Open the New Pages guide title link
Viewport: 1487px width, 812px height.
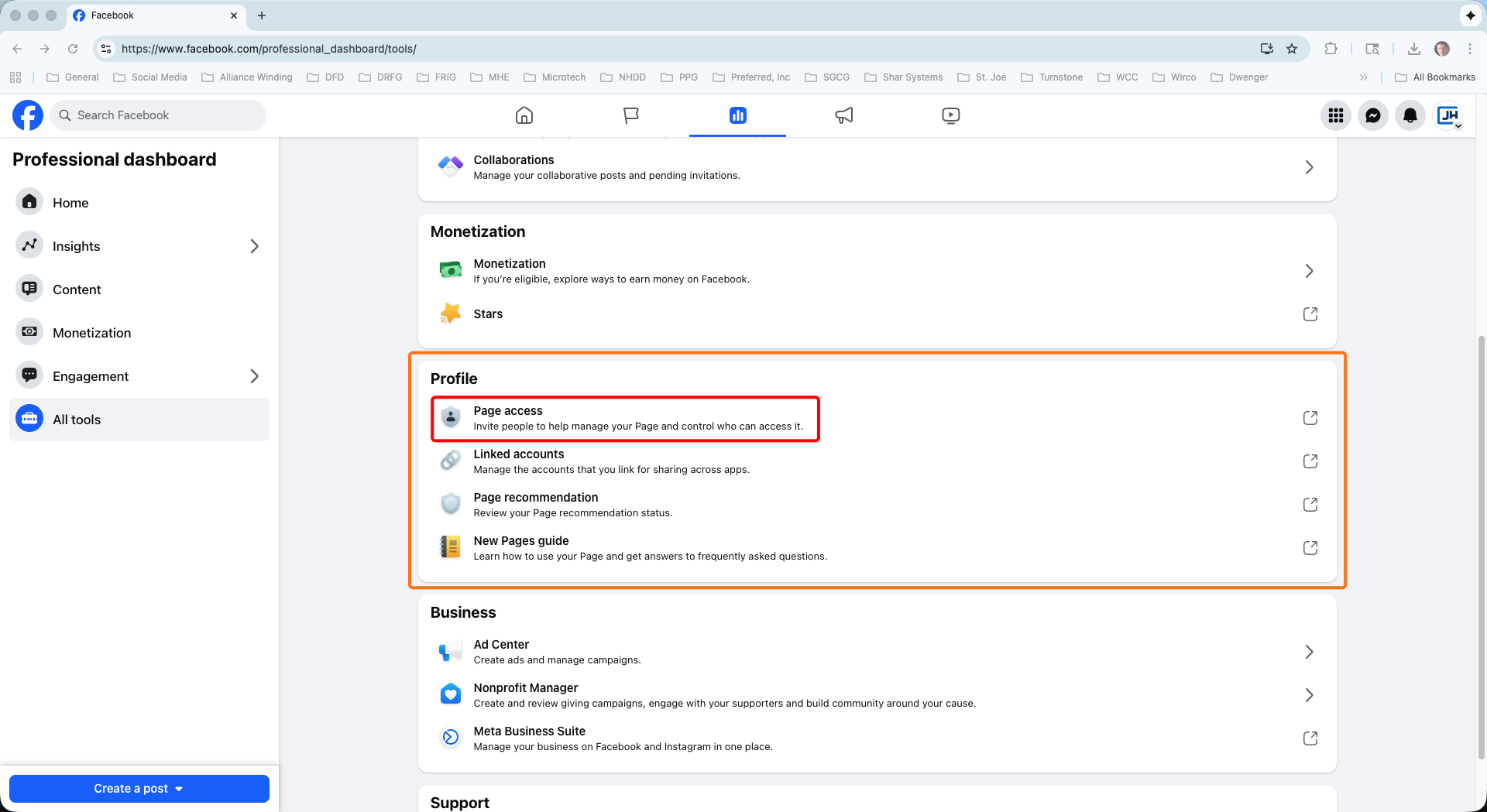[521, 541]
